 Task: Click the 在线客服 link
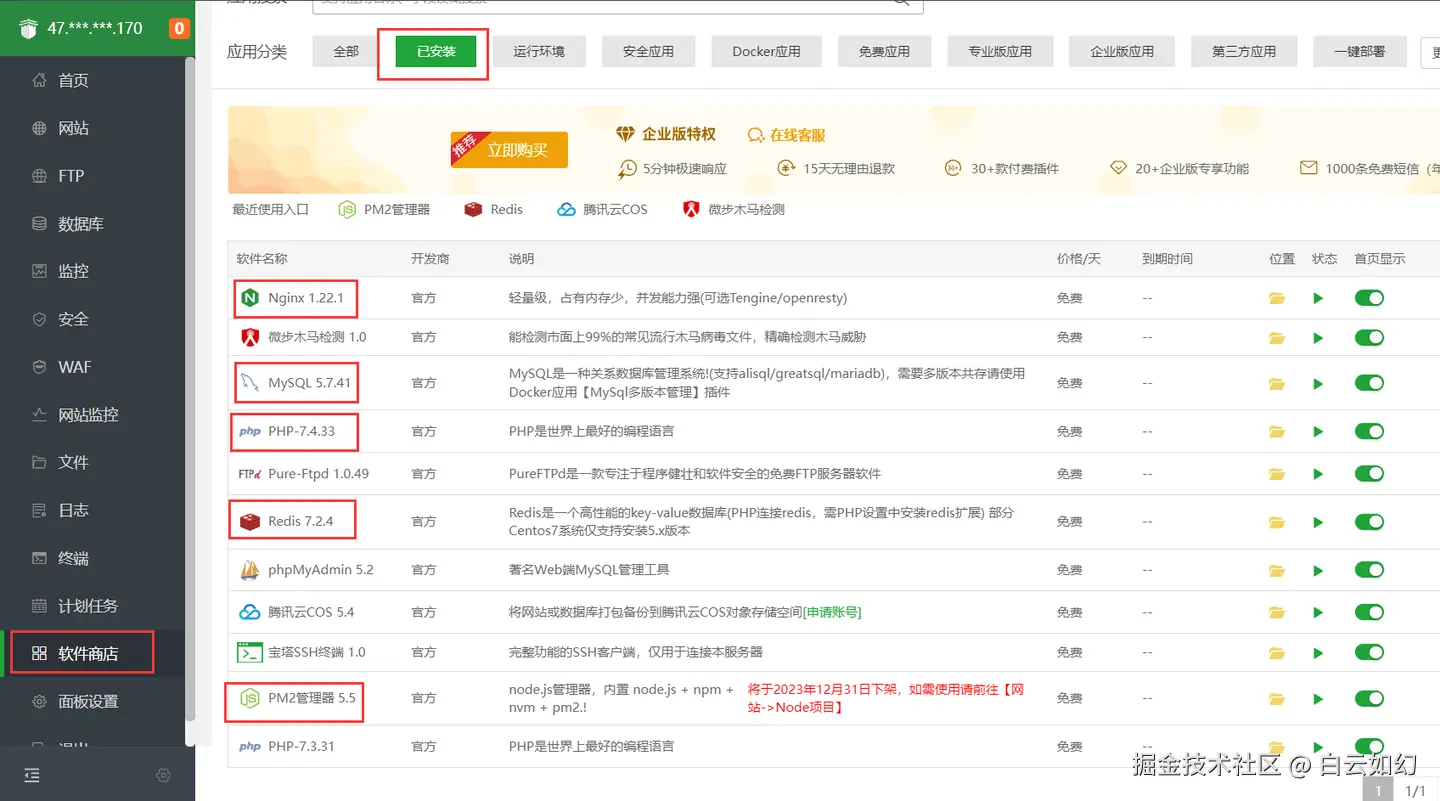point(787,135)
